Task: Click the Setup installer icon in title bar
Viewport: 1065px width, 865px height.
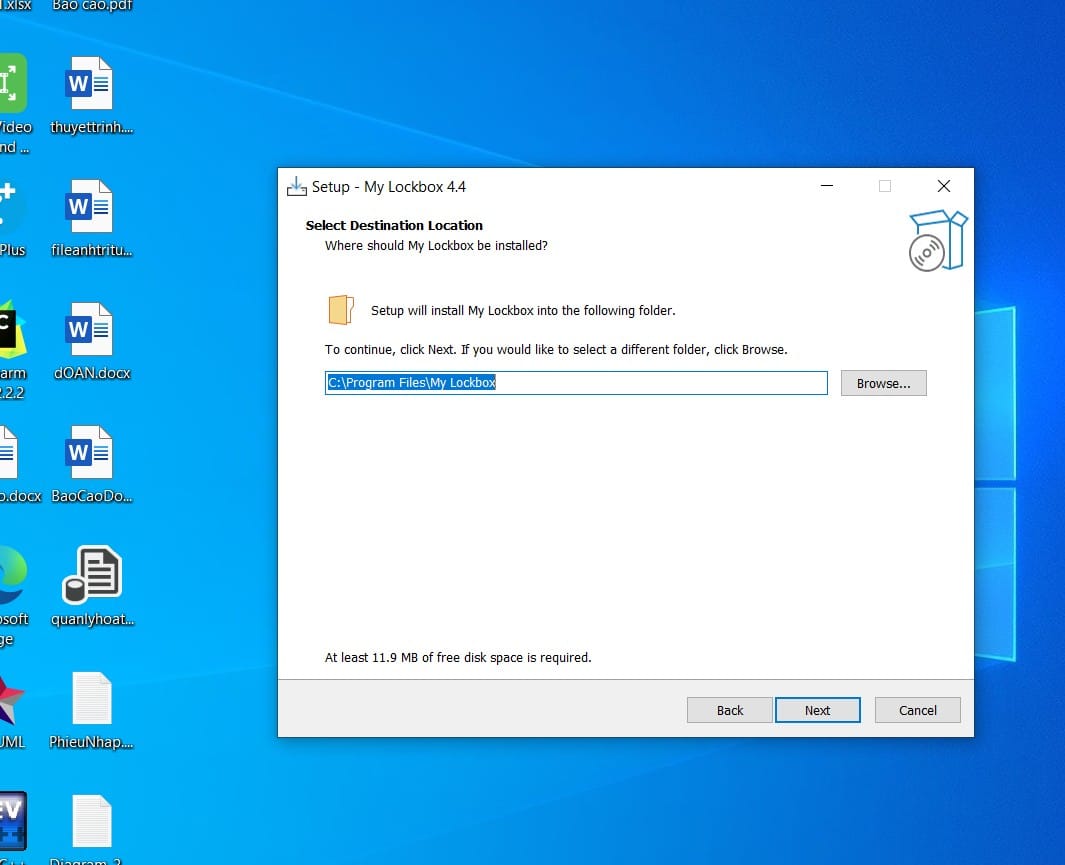Action: [296, 187]
